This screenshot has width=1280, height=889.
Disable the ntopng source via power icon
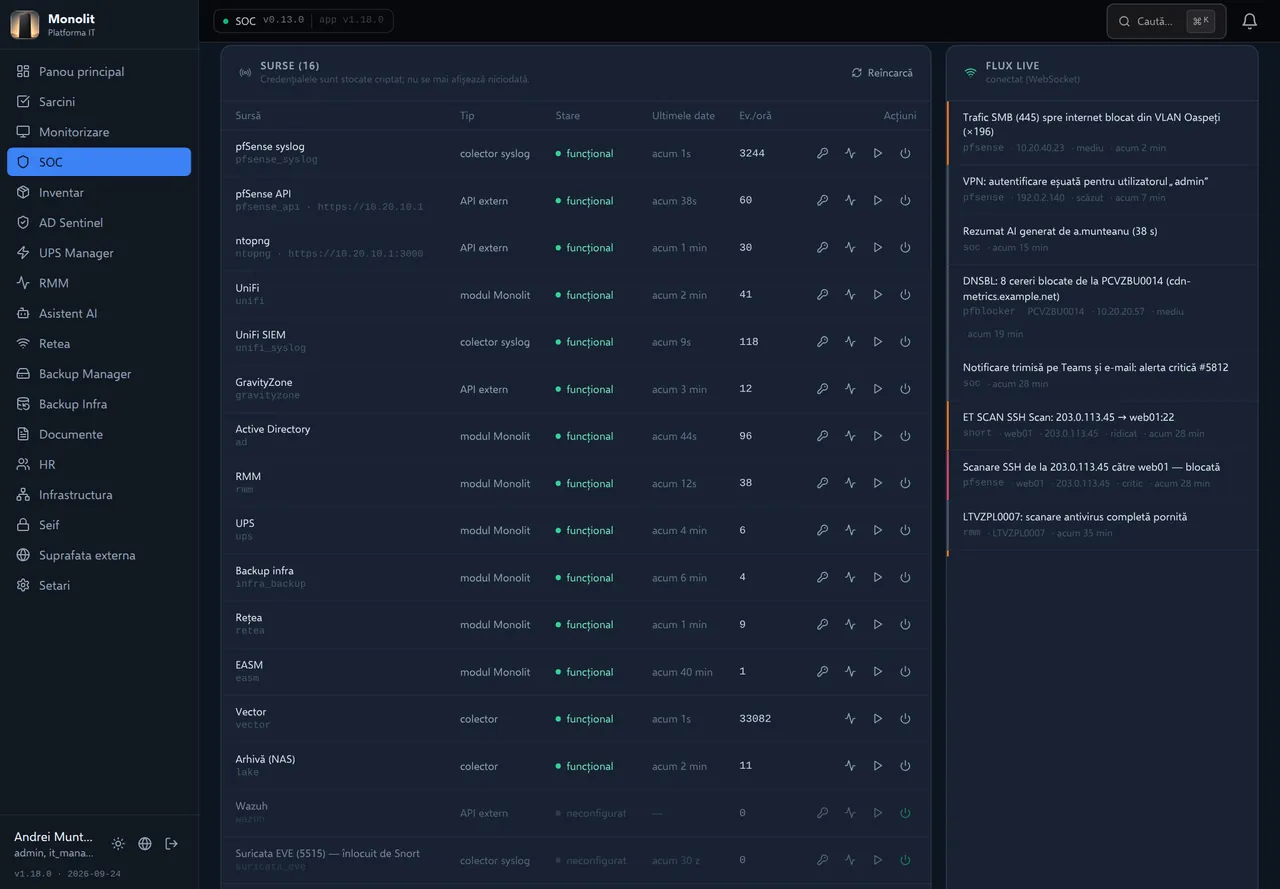[x=905, y=247]
